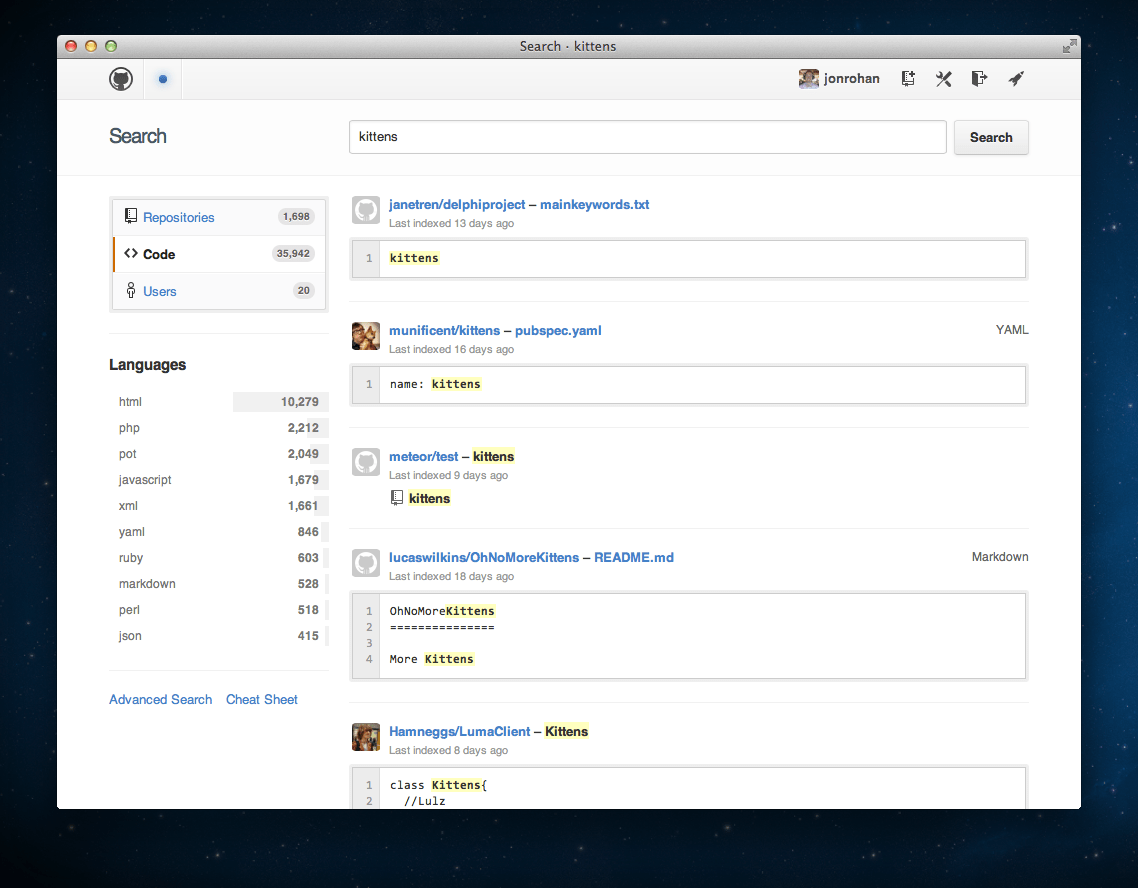Open account settings tools icon
This screenshot has width=1138, height=888.
(x=943, y=79)
